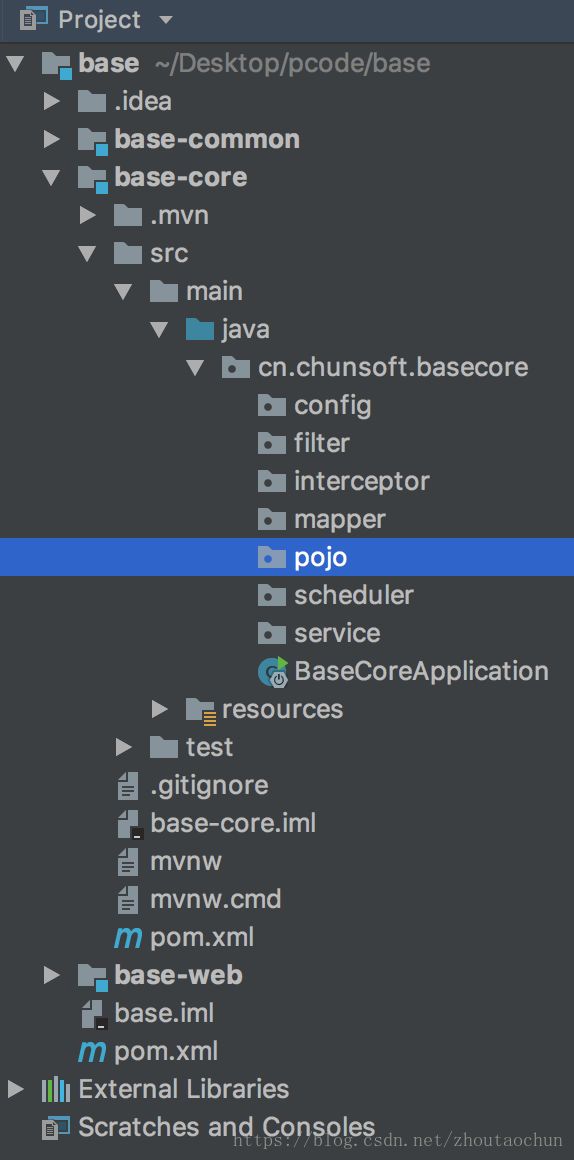Screen dimensions: 574x1160
Task: Open the Project view dropdown arrow
Action: (x=166, y=20)
